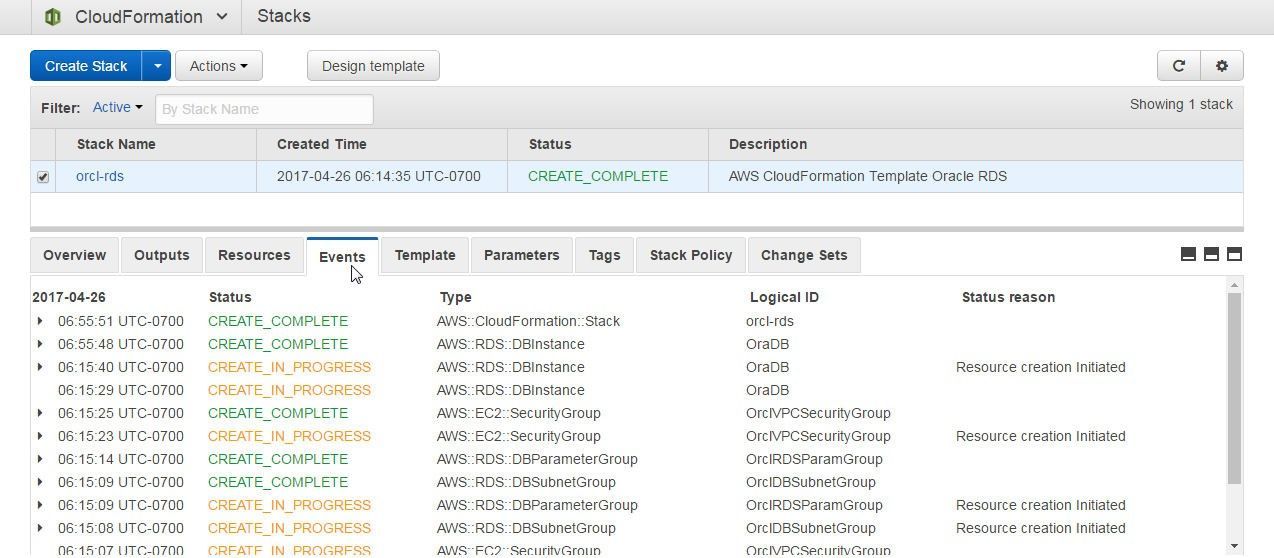Open the Resources tab
The height and width of the screenshot is (558, 1274).
(x=254, y=255)
